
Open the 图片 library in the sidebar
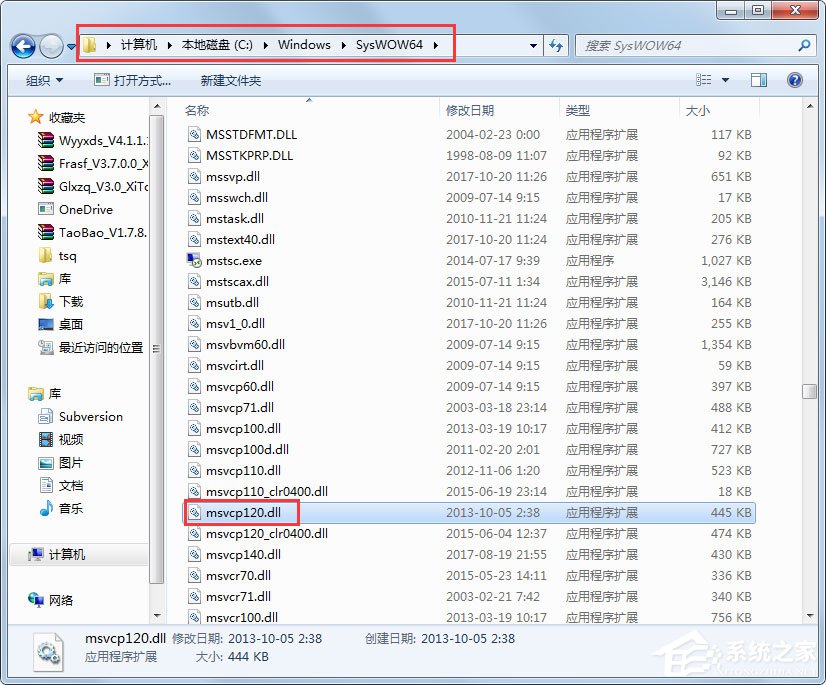tap(72, 462)
